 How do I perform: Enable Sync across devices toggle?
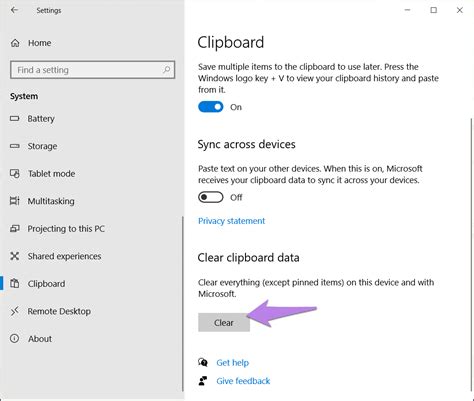pos(211,197)
